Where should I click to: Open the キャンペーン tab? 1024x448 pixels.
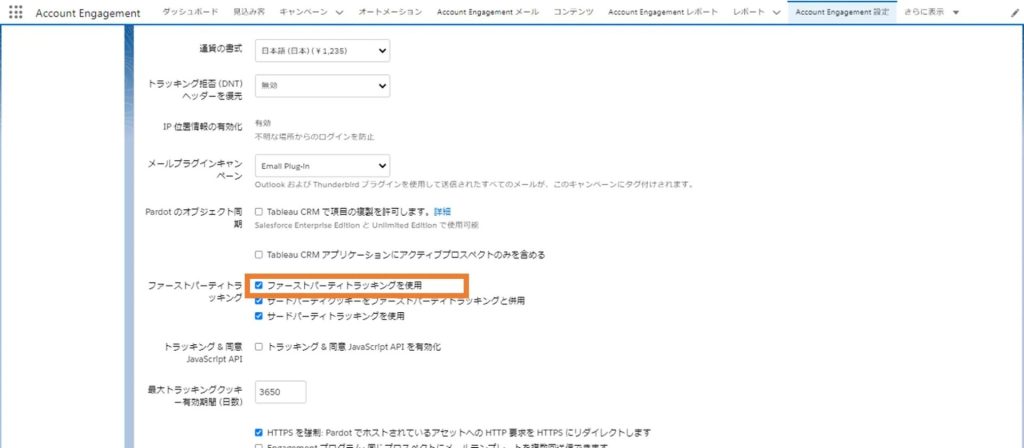pyautogui.click(x=304, y=12)
